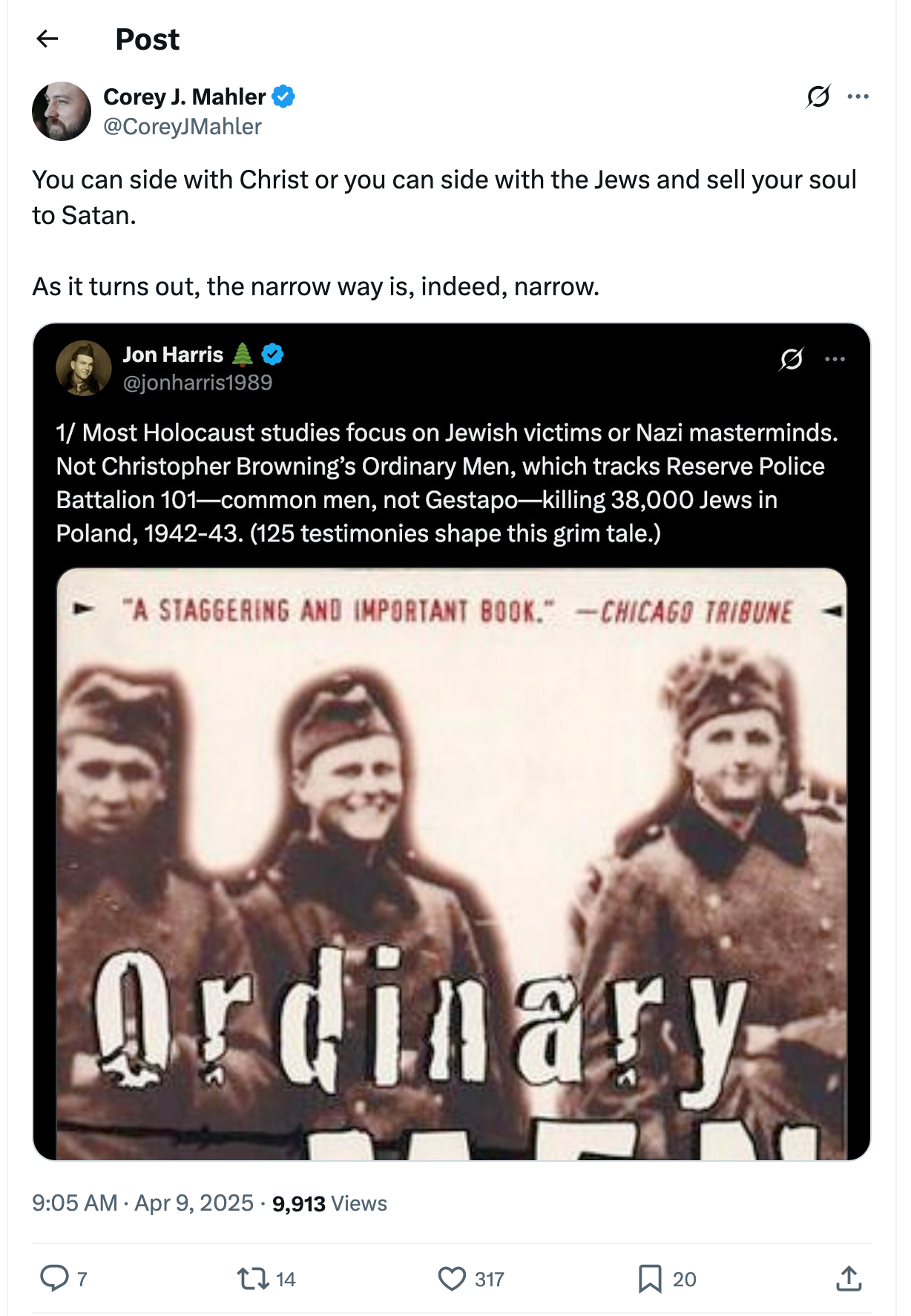Go back using the left arrow
911x1316 pixels.
47,39
